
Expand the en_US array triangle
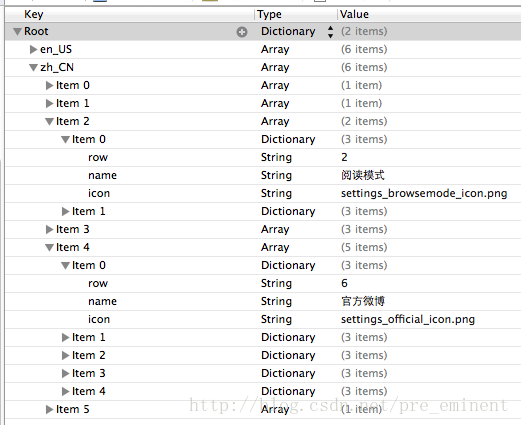33,49
